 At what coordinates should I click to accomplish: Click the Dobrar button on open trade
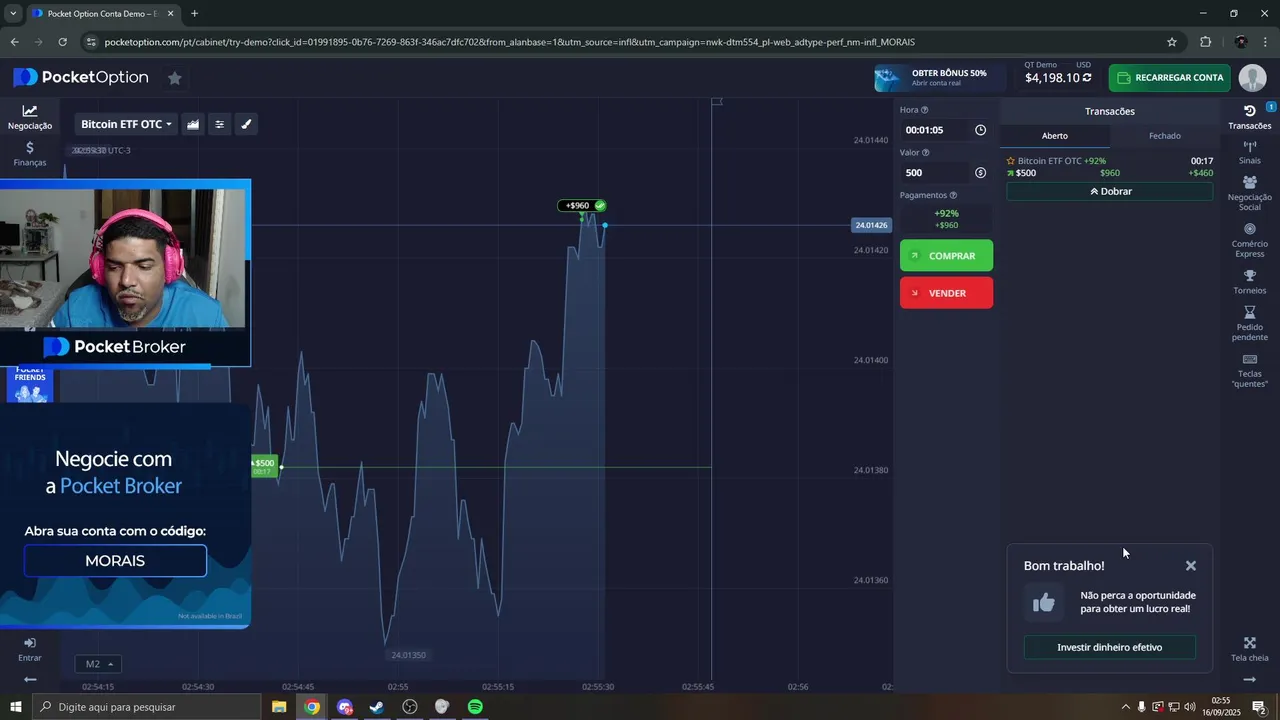tap(1110, 191)
